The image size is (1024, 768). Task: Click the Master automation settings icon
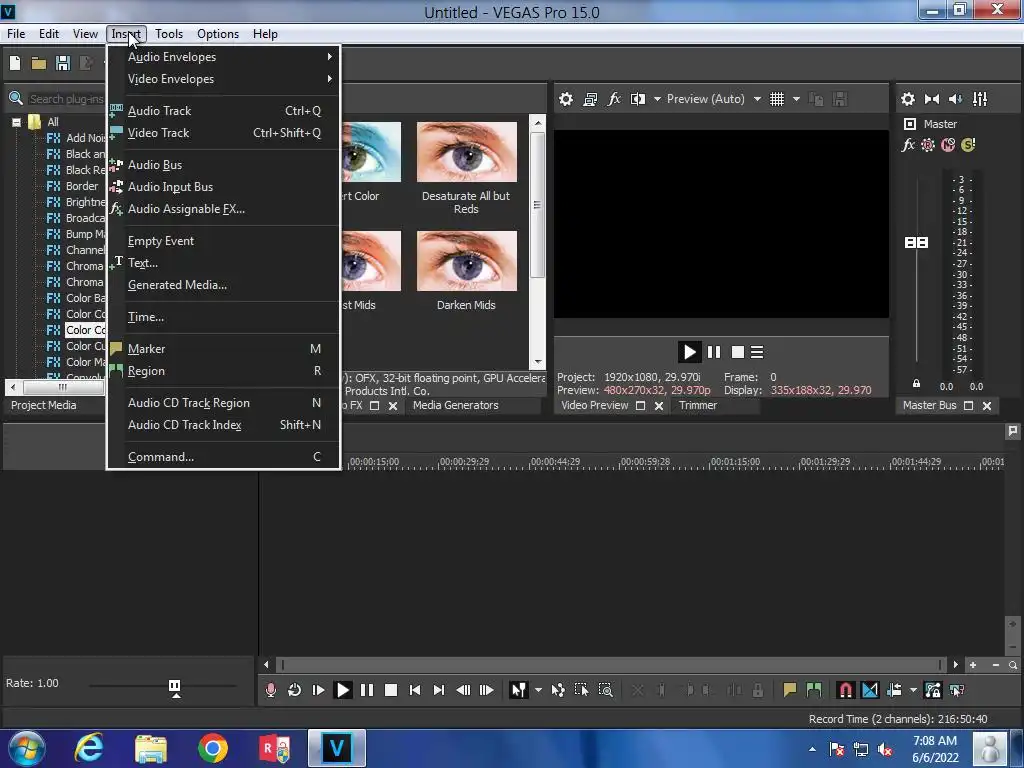928,145
